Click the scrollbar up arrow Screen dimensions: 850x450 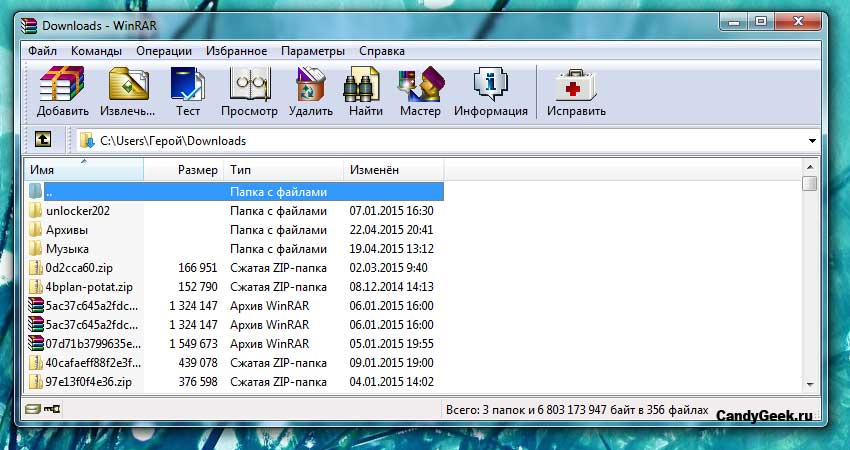point(810,167)
